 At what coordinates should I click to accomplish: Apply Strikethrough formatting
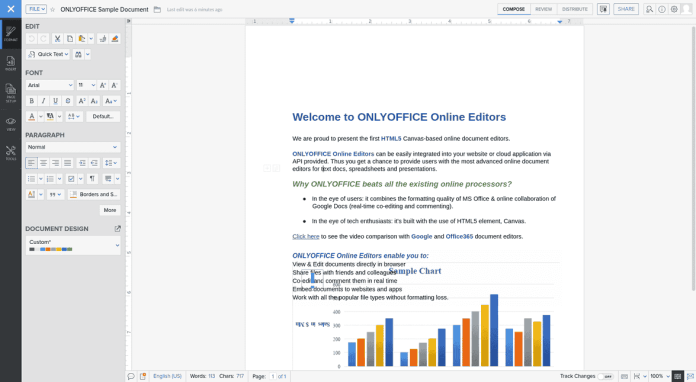(x=67, y=101)
